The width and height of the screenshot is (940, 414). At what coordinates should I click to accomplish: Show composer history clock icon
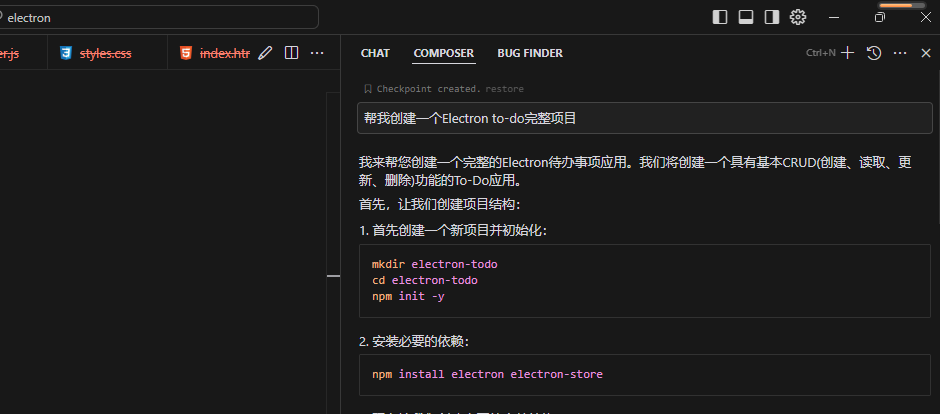click(874, 53)
